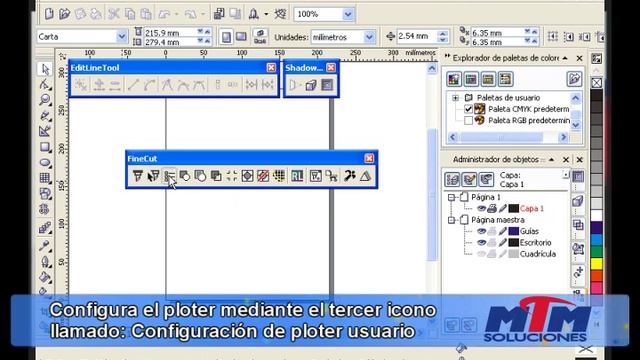Click the extrude cube icon in Shadow toolbar

pyautogui.click(x=311, y=85)
